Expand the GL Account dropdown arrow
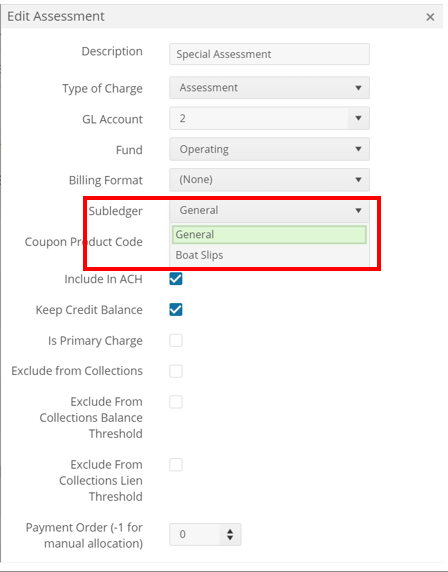 358,118
